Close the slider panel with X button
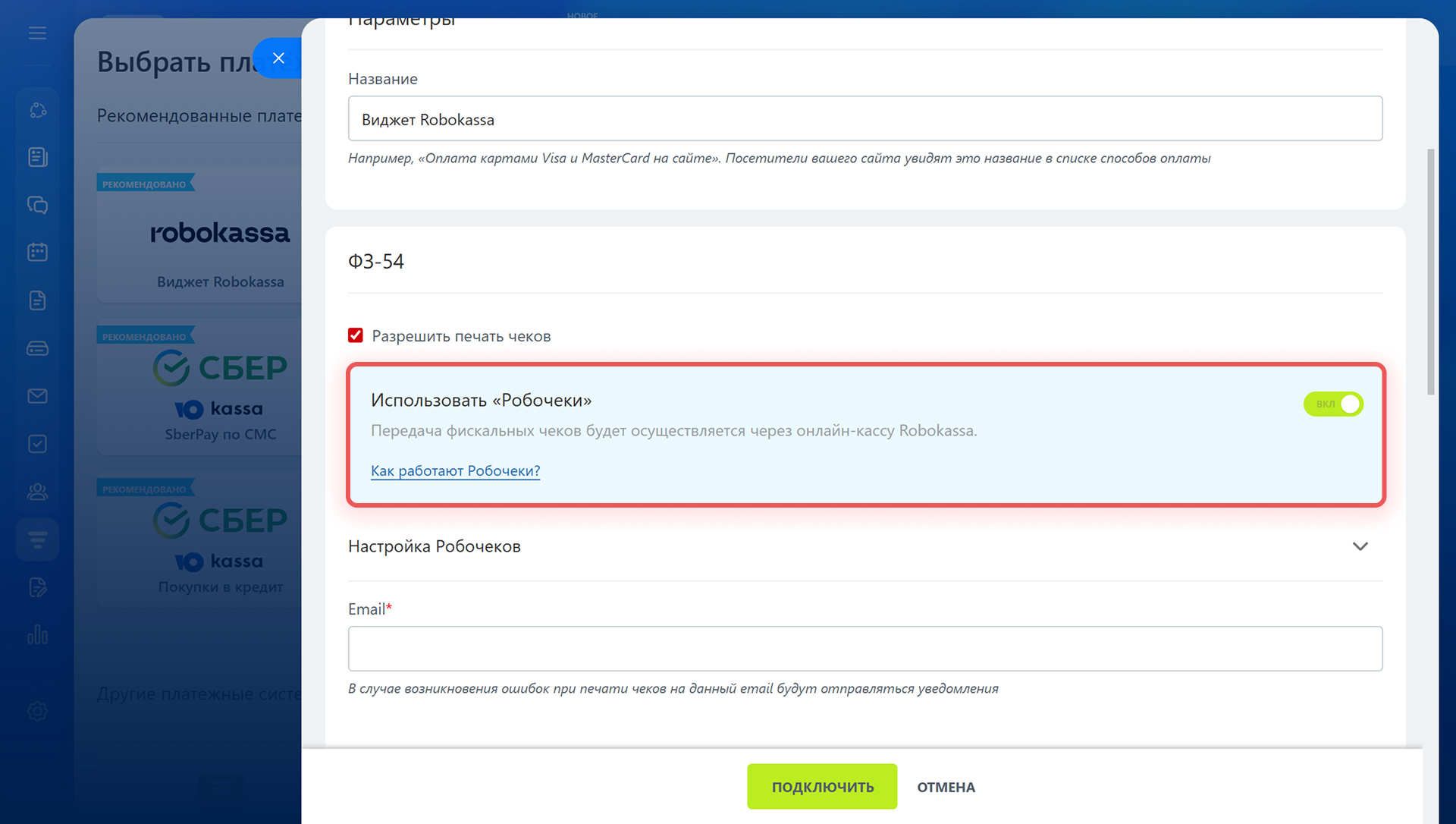Viewport: 1456px width, 824px height. 278,58
